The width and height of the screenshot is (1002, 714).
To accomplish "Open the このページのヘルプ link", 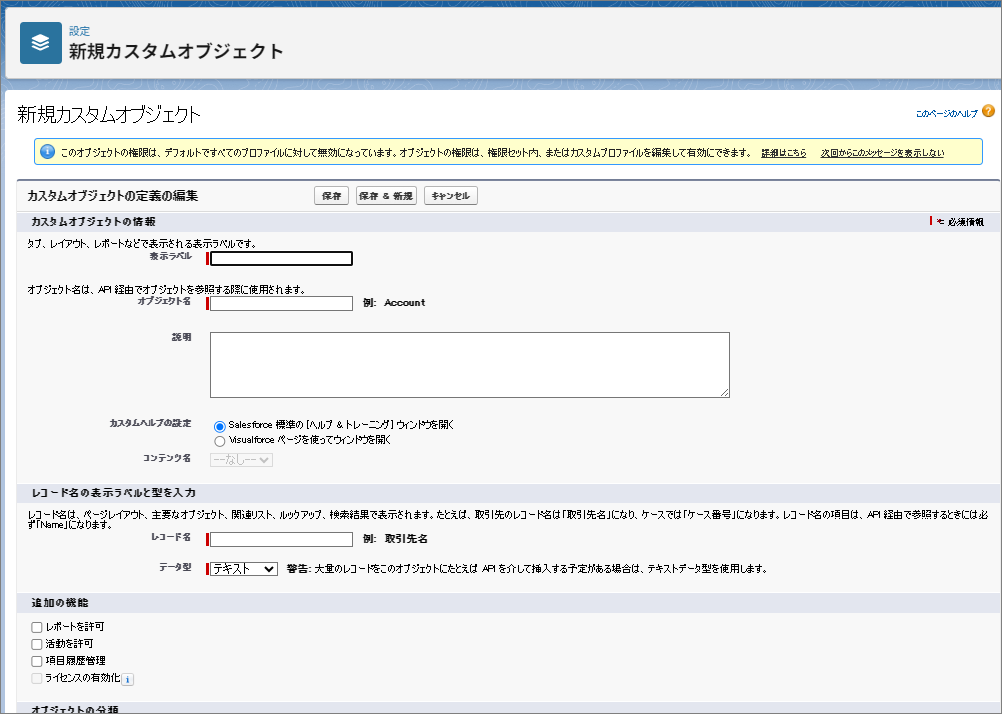I will point(946,114).
